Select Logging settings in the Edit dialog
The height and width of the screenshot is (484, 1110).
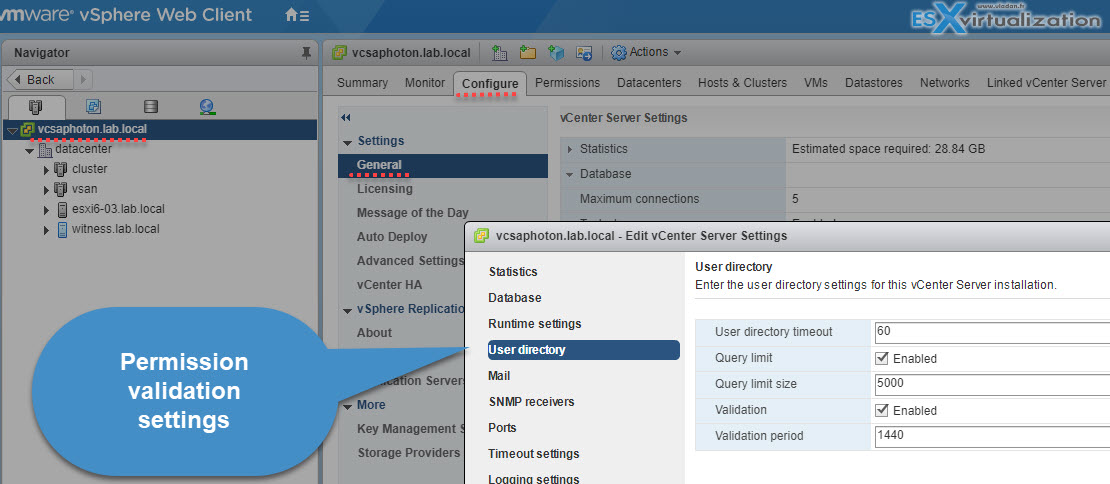pos(534,478)
